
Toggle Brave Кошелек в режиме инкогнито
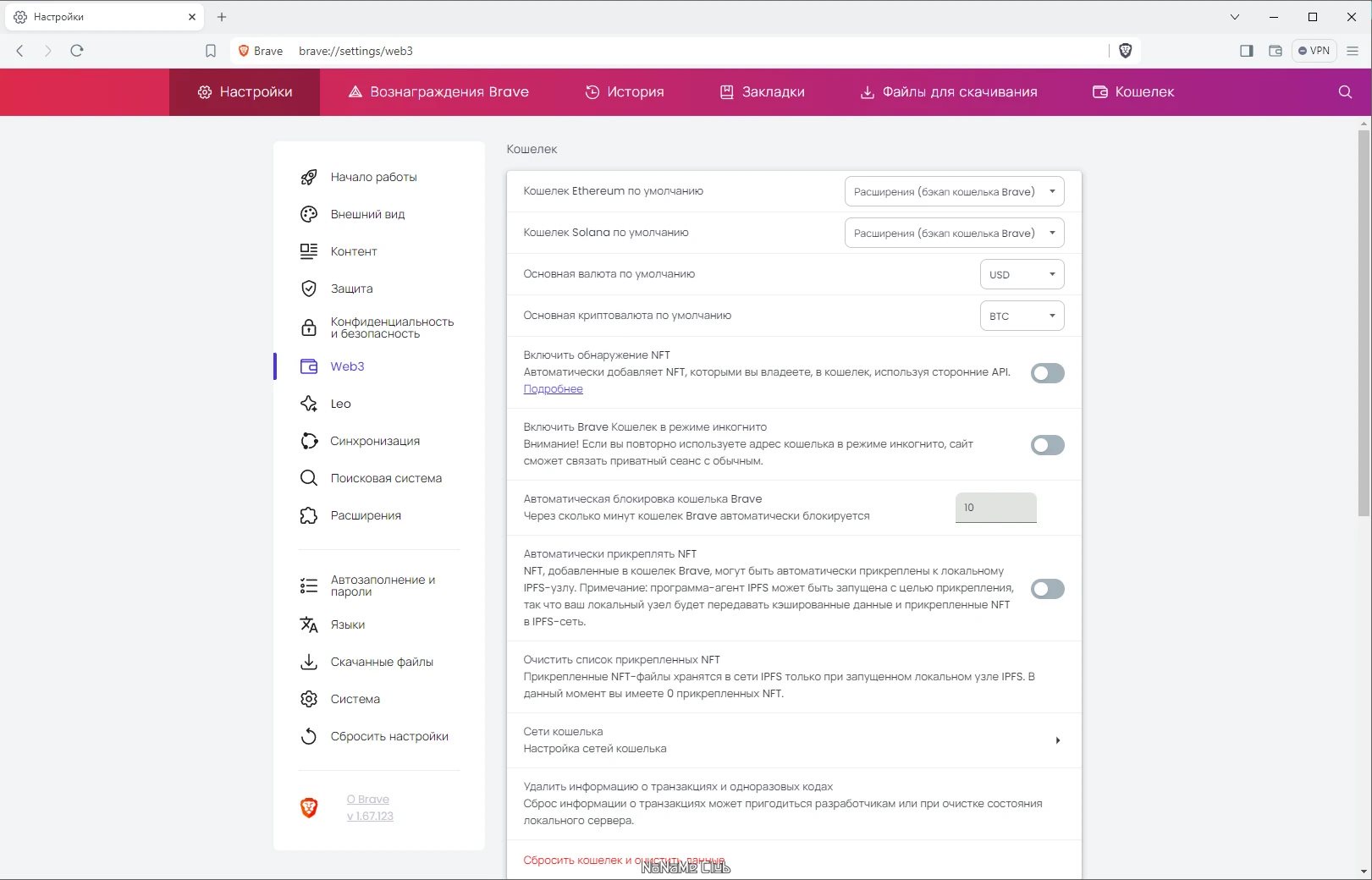[x=1047, y=445]
